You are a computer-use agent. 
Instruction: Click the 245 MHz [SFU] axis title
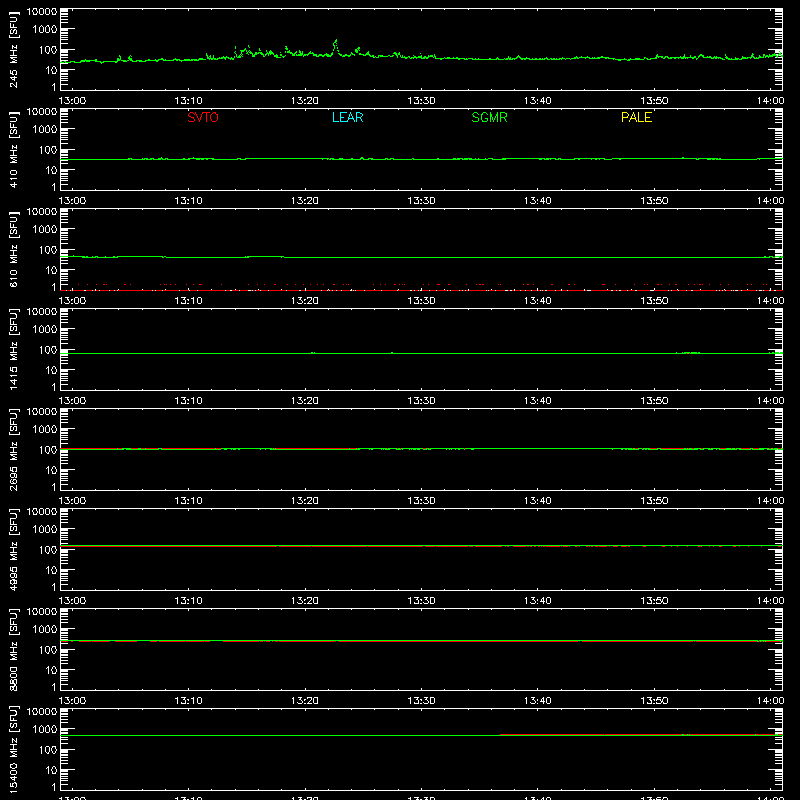[x=13, y=49]
